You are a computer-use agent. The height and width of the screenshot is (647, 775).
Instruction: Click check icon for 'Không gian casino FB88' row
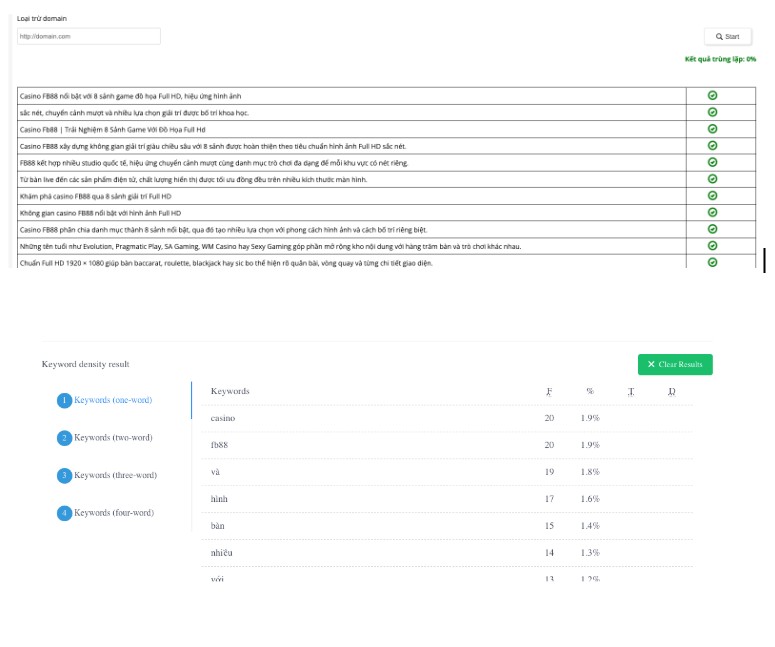pyautogui.click(x=712, y=212)
